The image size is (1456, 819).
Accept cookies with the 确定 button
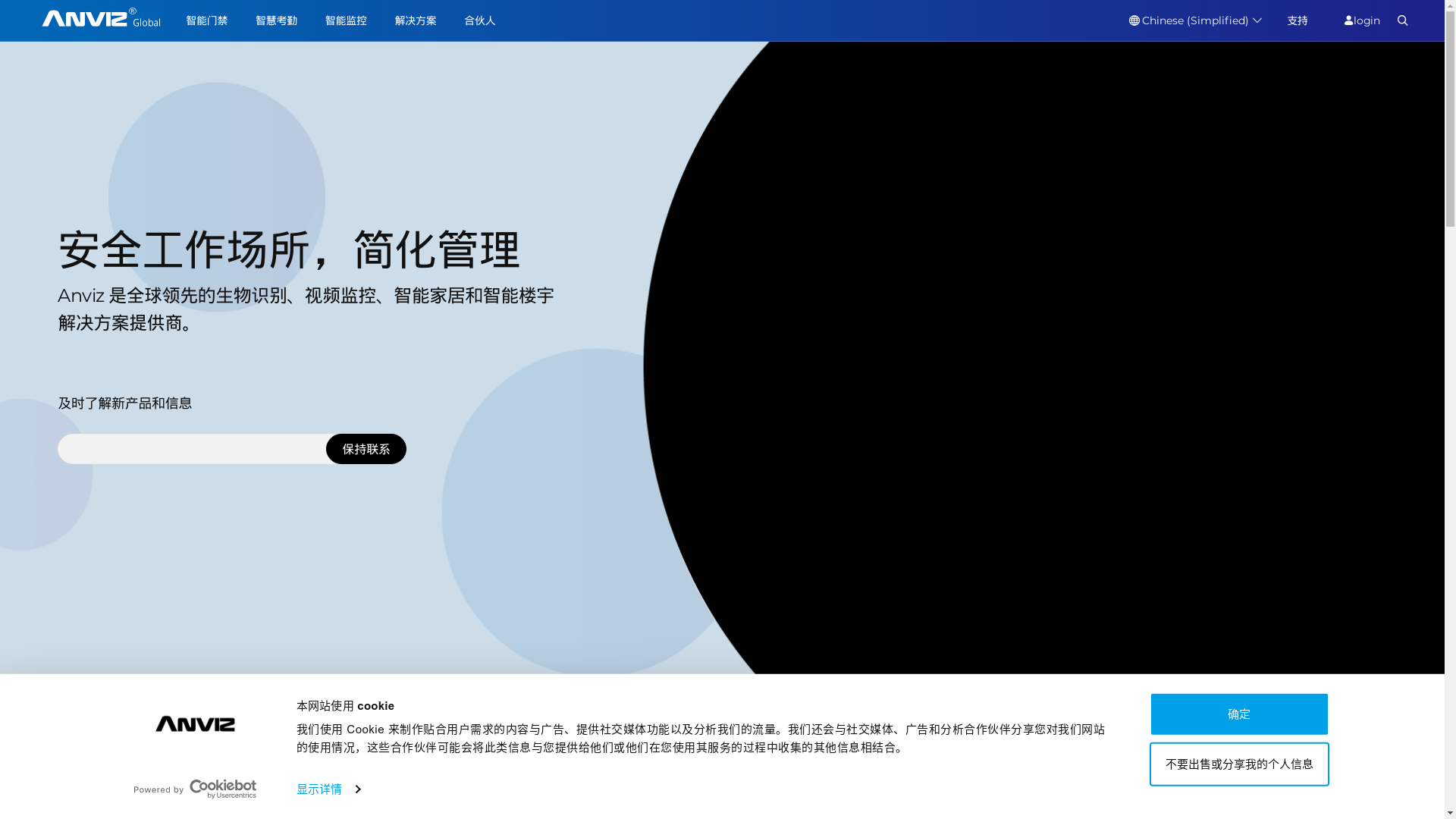pyautogui.click(x=1239, y=714)
